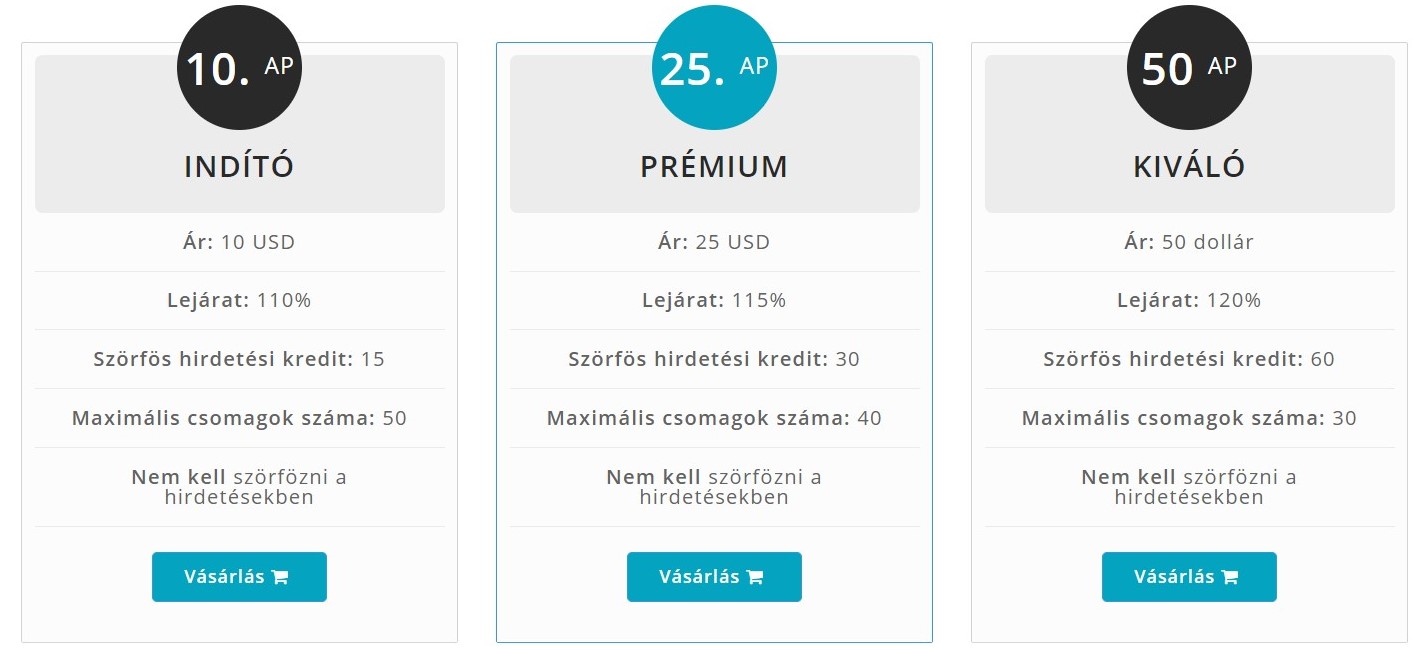Select the INDÍTÓ plan heading

[x=239, y=166]
